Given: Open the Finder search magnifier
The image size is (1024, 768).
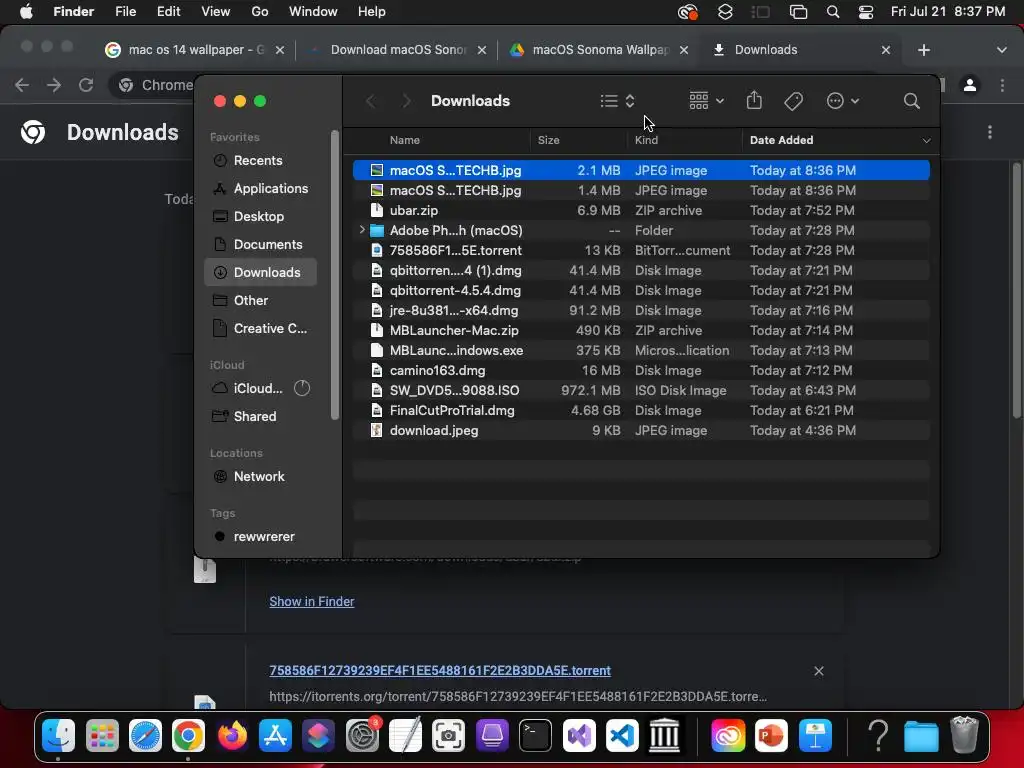Looking at the screenshot, I should tap(911, 101).
